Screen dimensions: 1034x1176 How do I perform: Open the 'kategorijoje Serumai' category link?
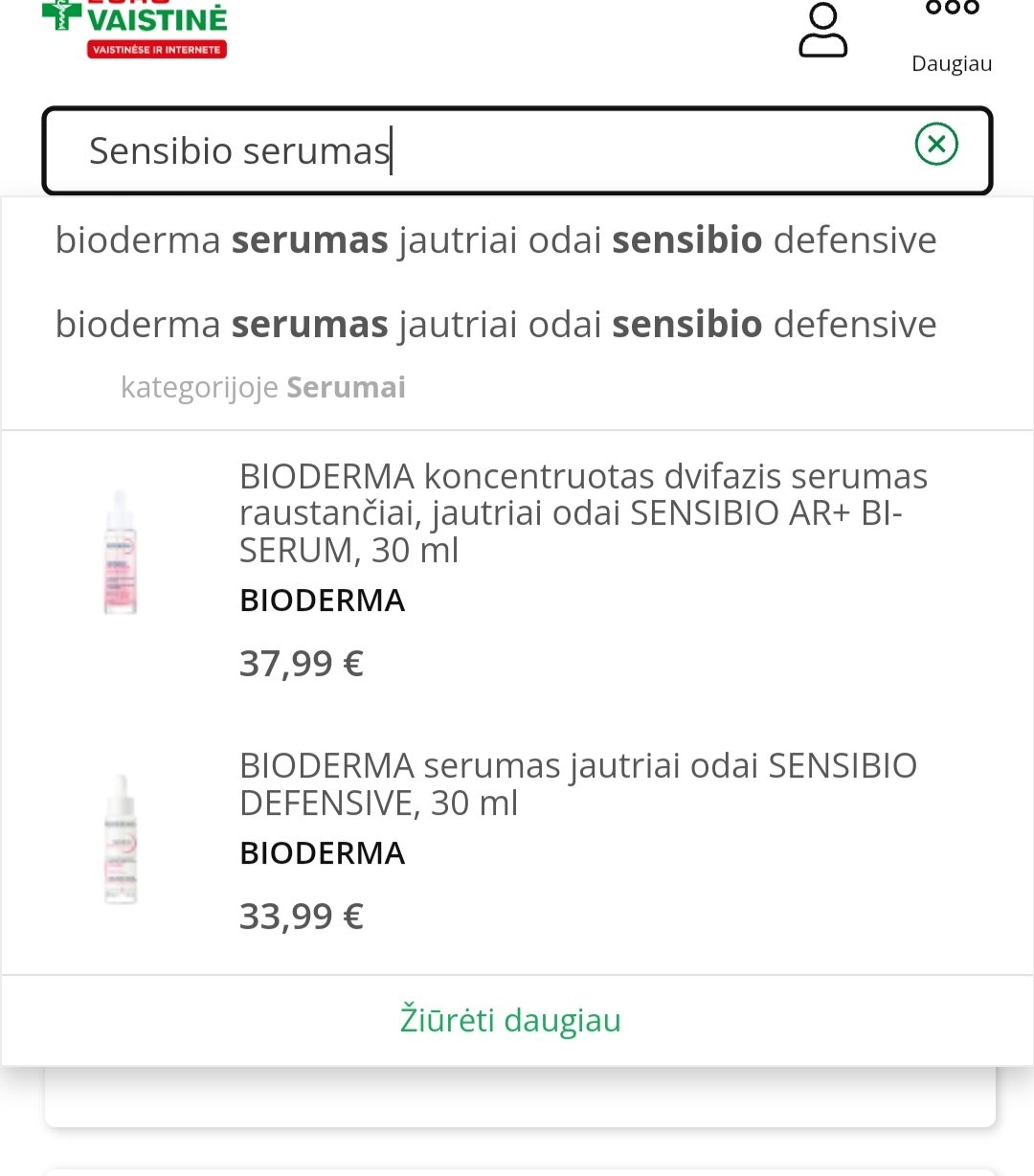click(x=263, y=388)
